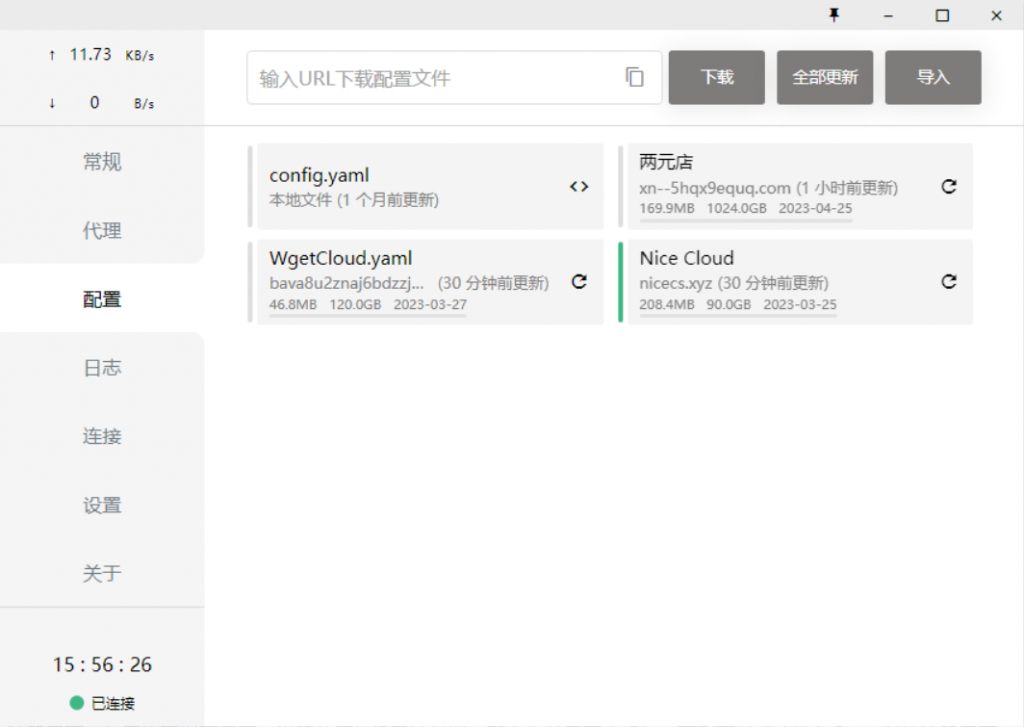This screenshot has height=727, width=1024.
Task: Click the bava8u2znaj6bdzzj... URL text
Action: point(346,283)
